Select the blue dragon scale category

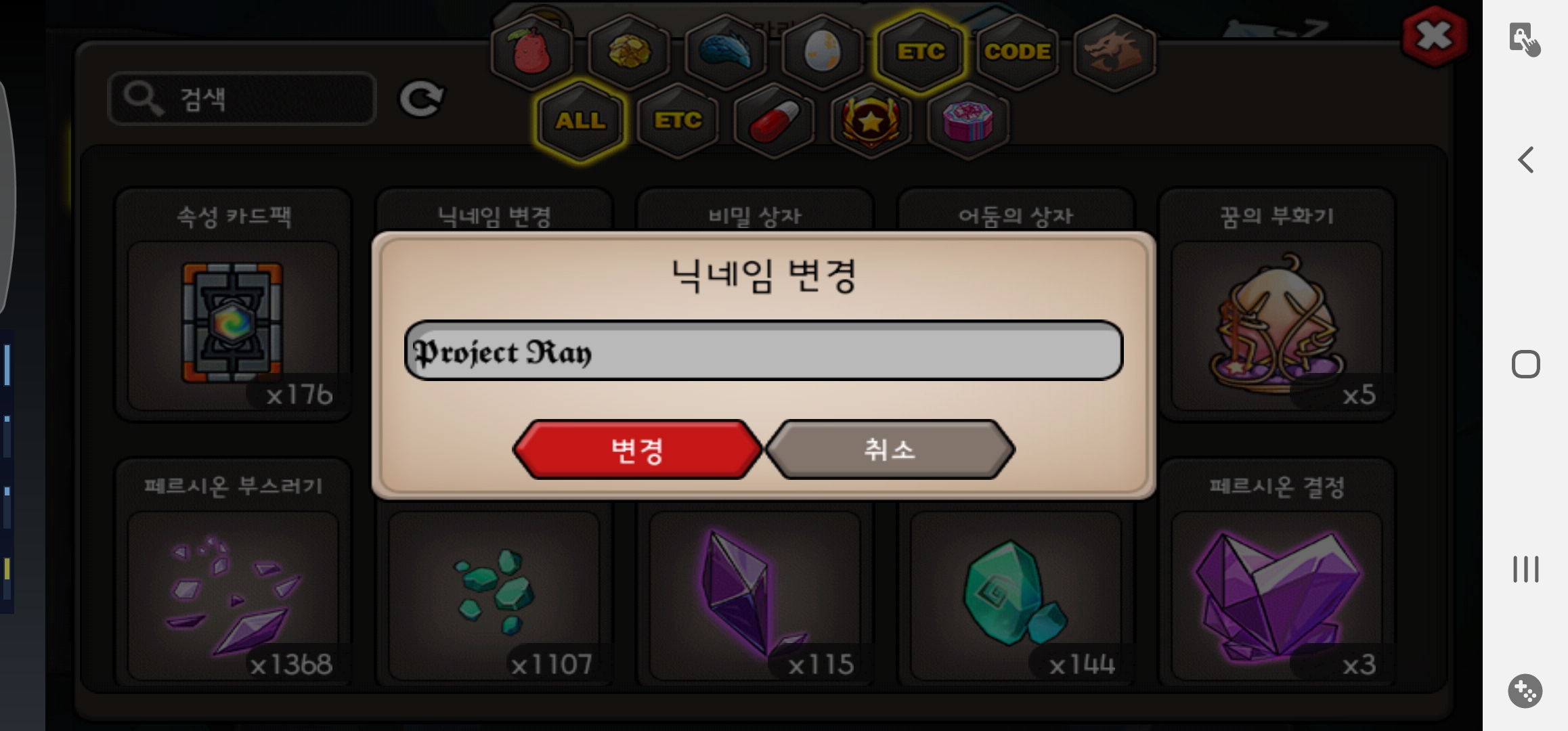point(726,51)
